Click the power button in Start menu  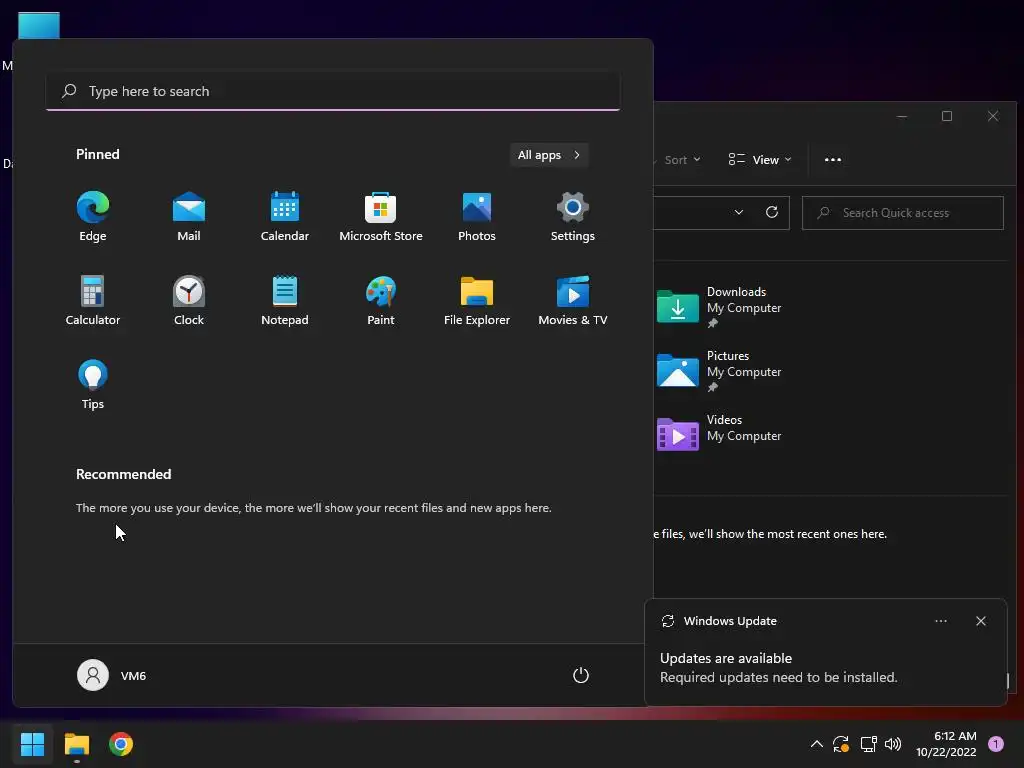[x=581, y=675]
